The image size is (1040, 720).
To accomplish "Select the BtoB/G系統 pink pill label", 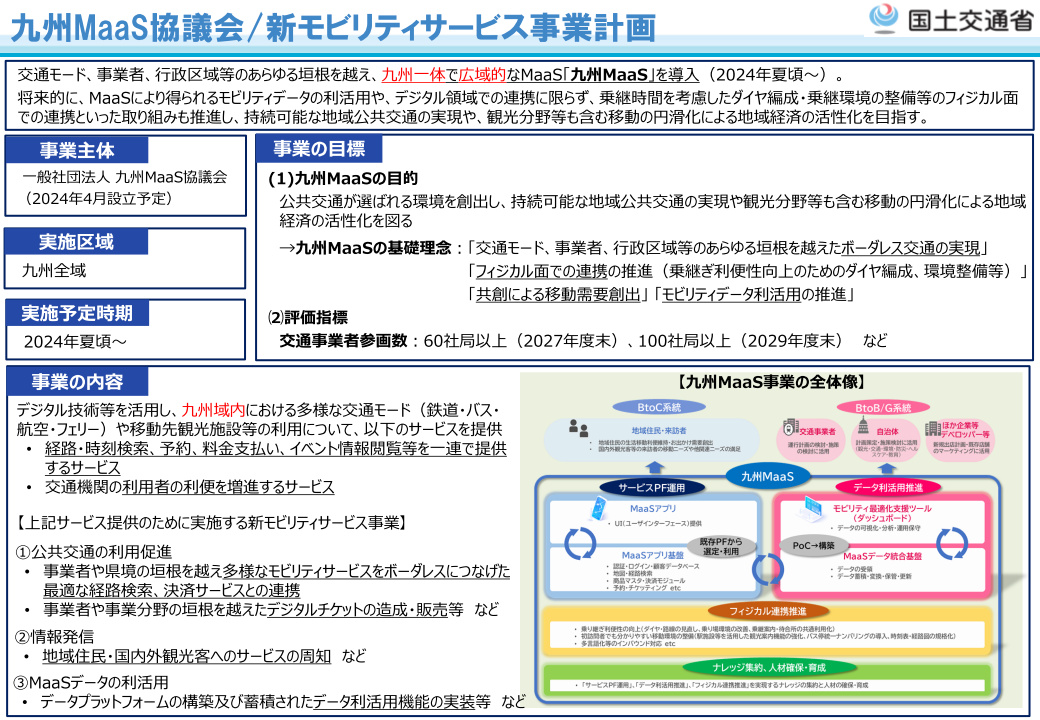I will (x=883, y=407).
